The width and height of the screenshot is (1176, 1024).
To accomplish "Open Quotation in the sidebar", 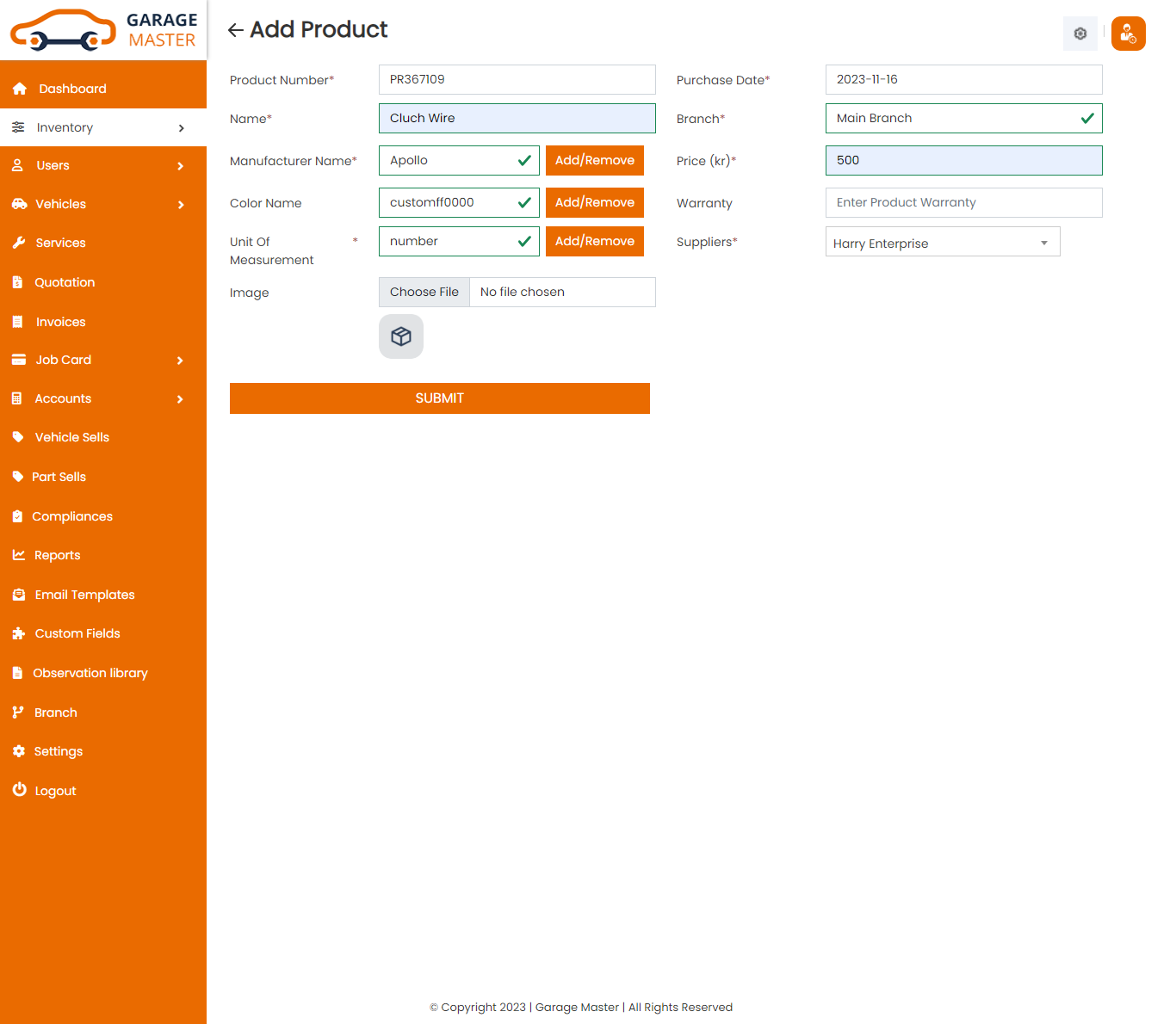I will pos(65,282).
